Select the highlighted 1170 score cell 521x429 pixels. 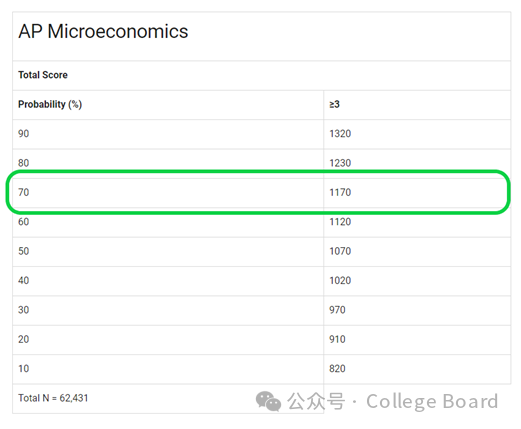tap(417, 193)
